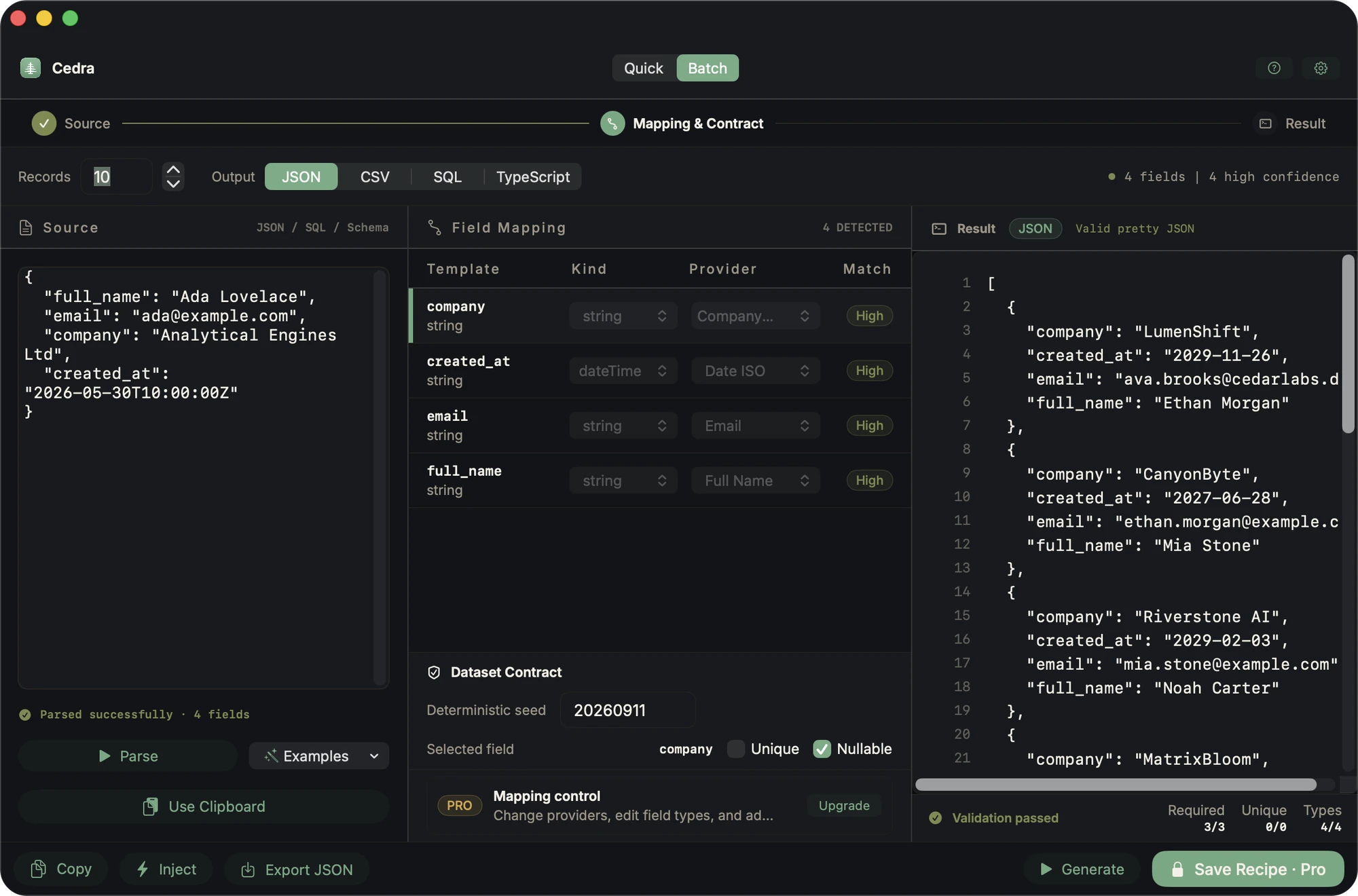Open Kind dropdown for email field
The height and width of the screenshot is (896, 1358).
(623, 426)
